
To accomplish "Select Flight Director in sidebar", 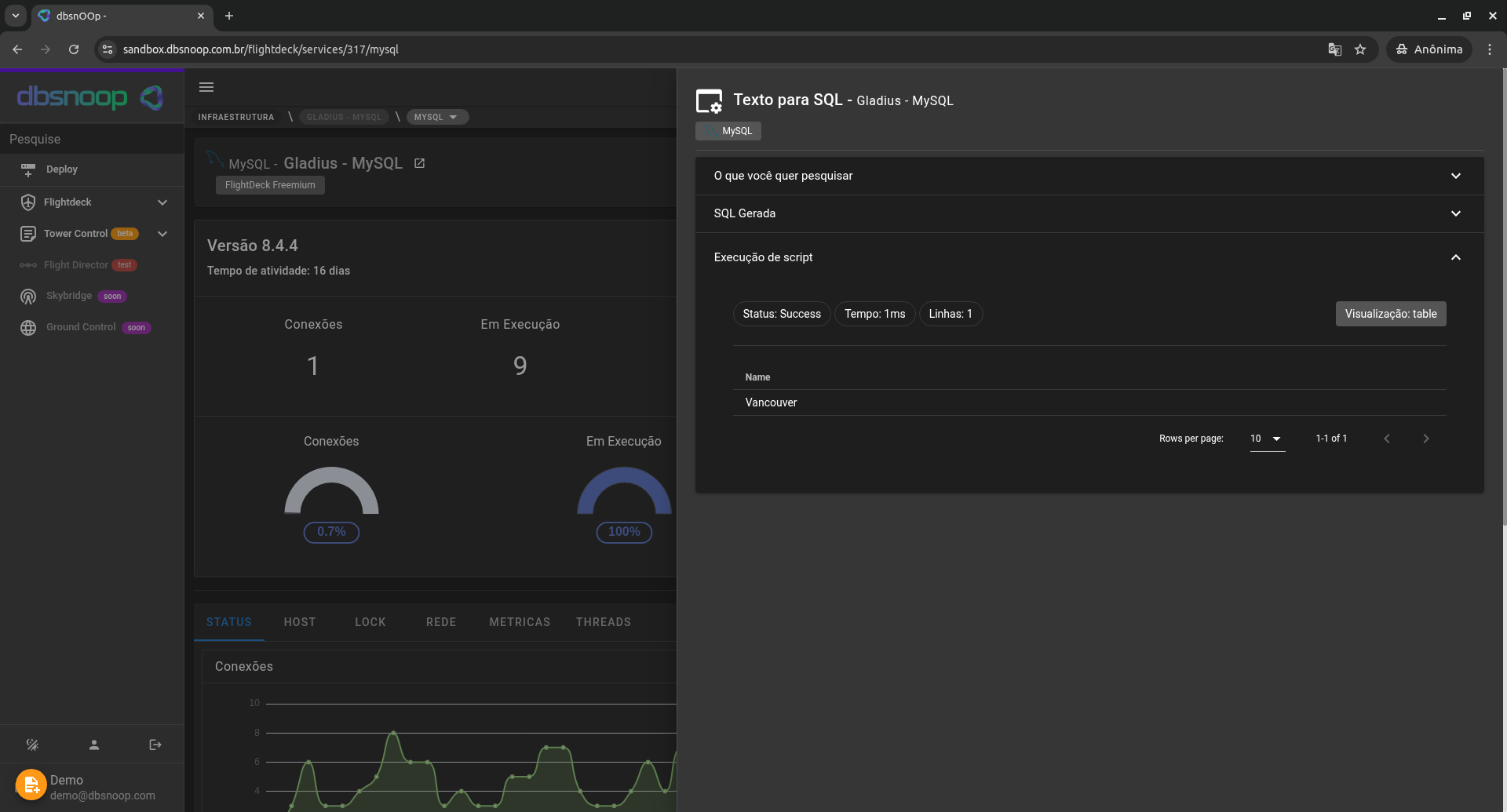I will [92, 265].
